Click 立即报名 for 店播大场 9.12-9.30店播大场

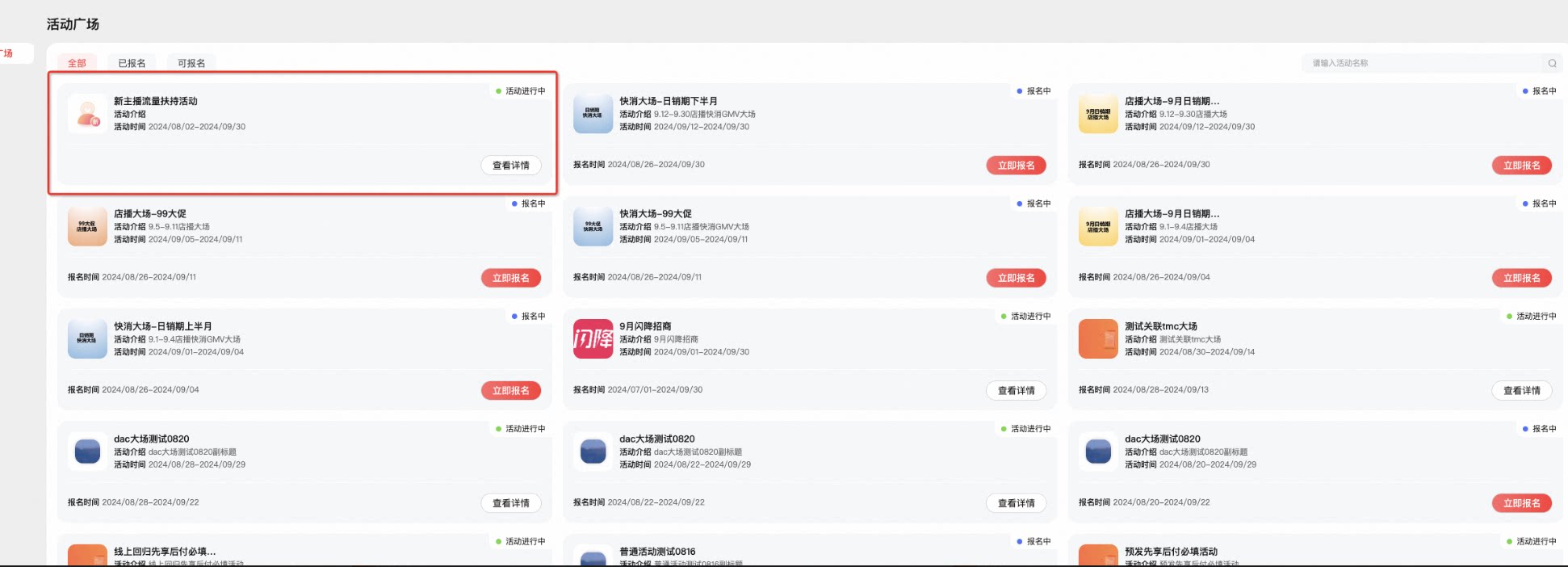1521,166
